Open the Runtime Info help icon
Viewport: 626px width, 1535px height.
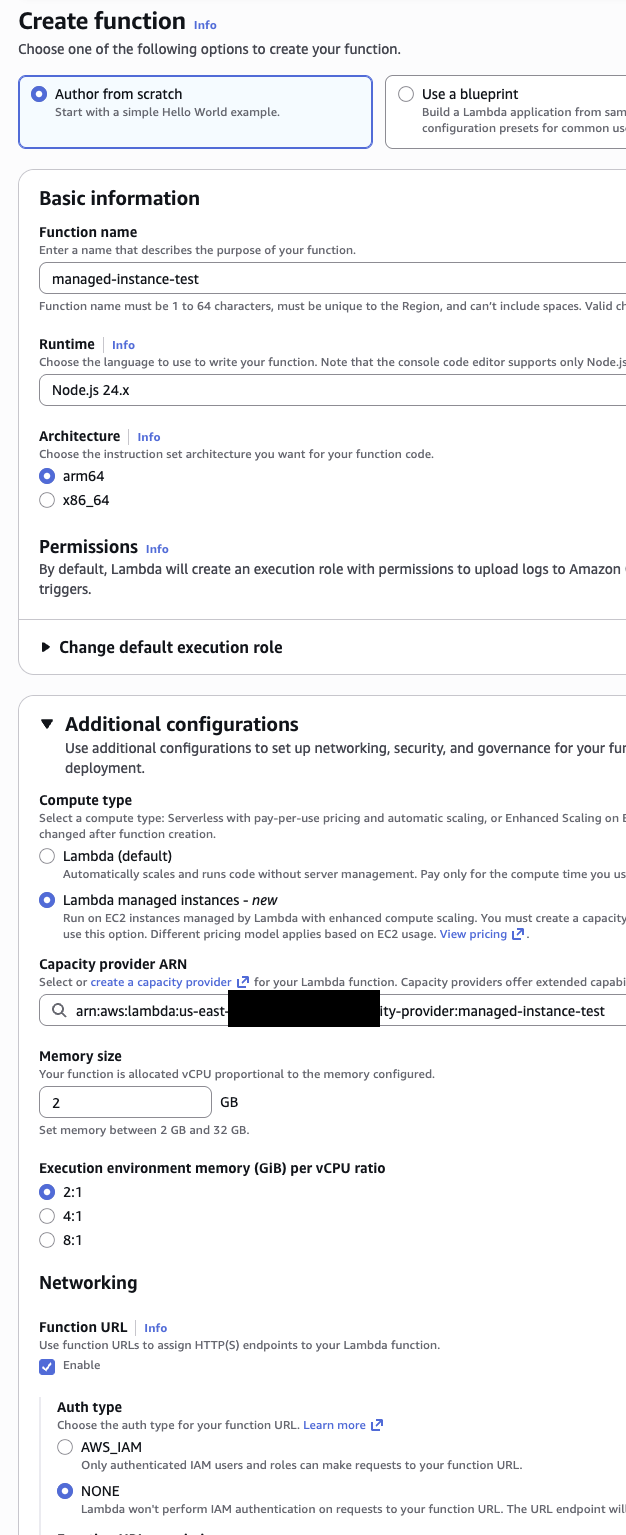click(122, 344)
